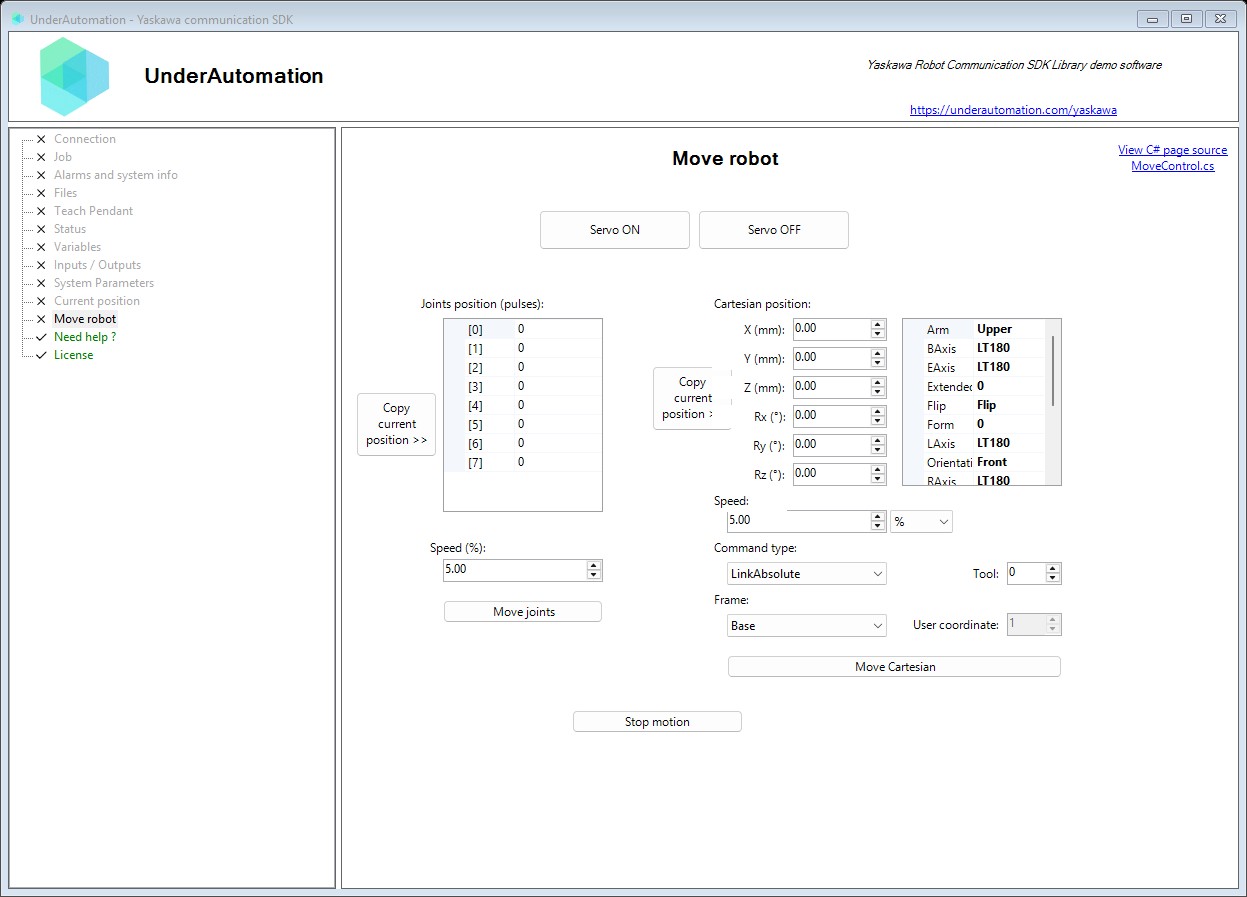Viewport: 1247px width, 897px height.
Task: Click the Move joints button
Action: (x=523, y=612)
